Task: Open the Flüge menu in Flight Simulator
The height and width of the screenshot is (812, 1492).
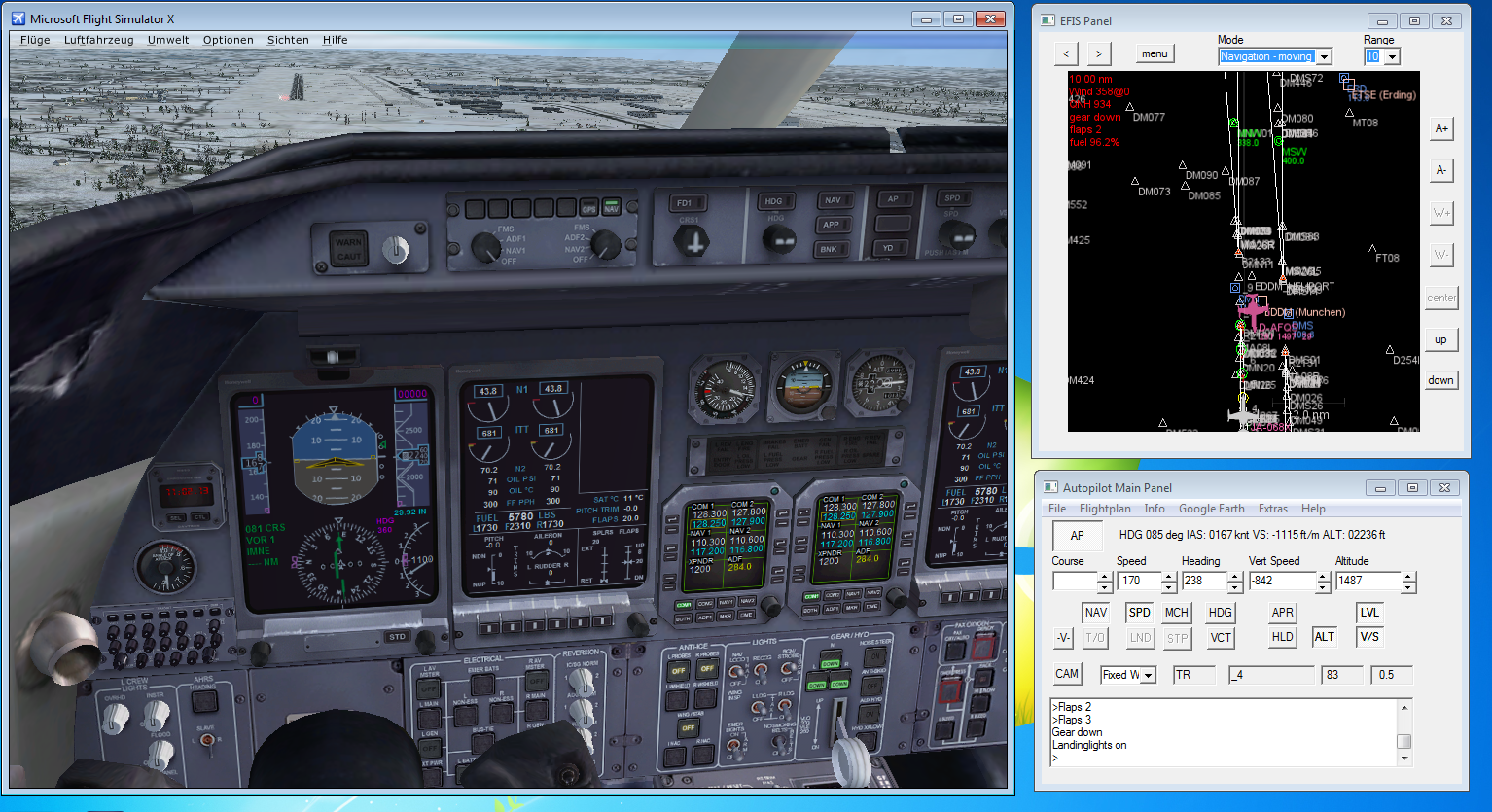Action: click(x=35, y=40)
